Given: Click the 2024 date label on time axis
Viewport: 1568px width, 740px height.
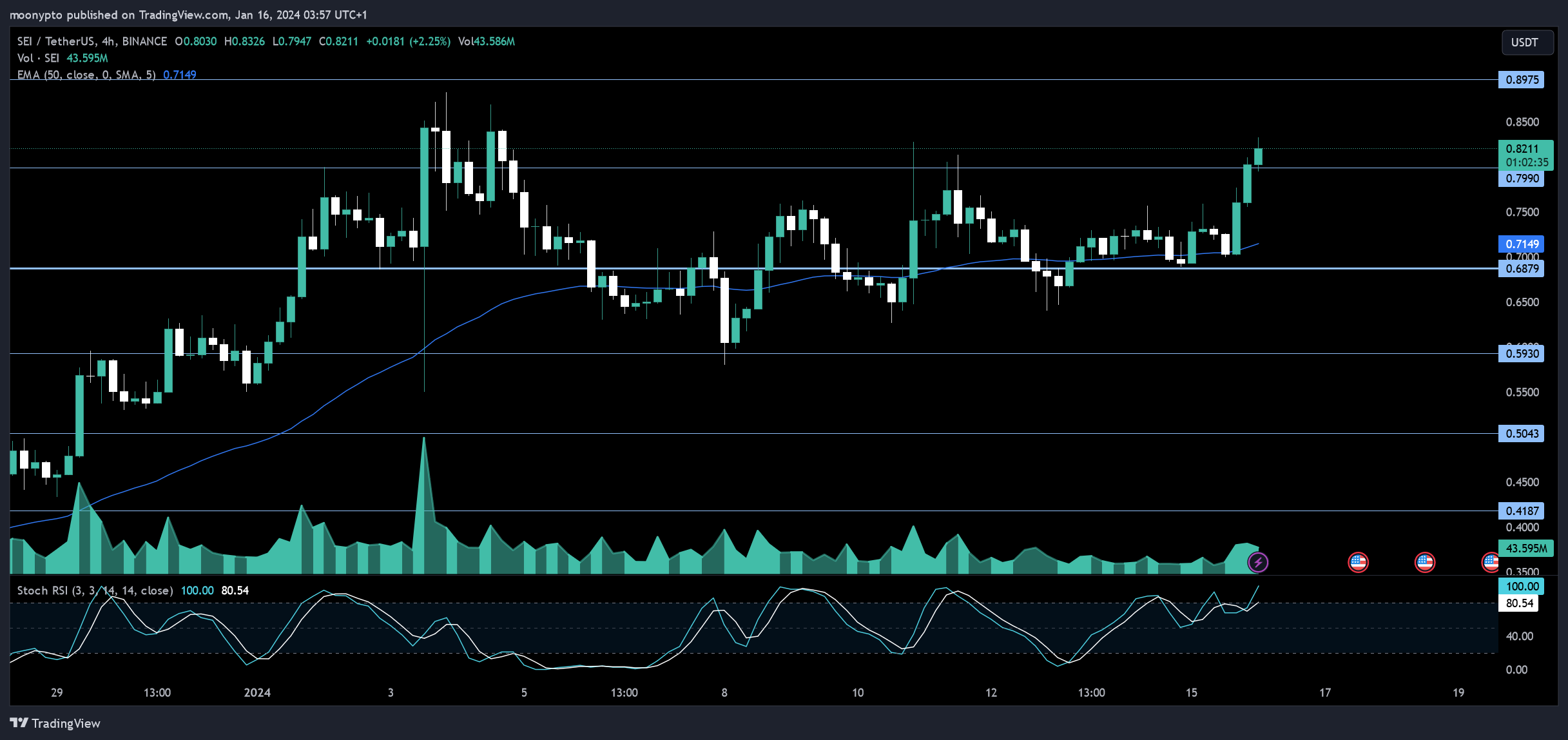Looking at the screenshot, I should (x=257, y=693).
